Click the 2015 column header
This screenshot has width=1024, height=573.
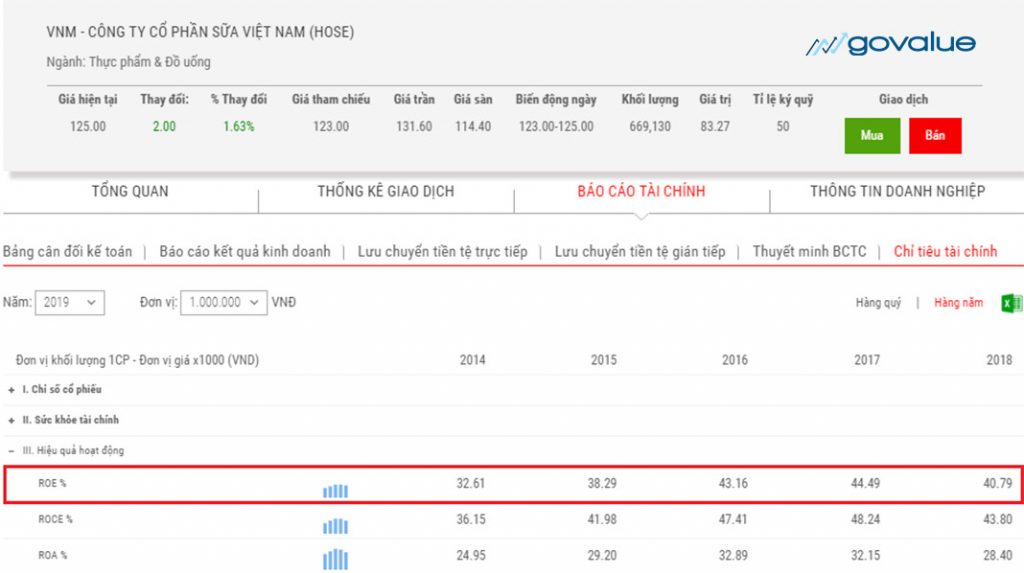click(603, 360)
